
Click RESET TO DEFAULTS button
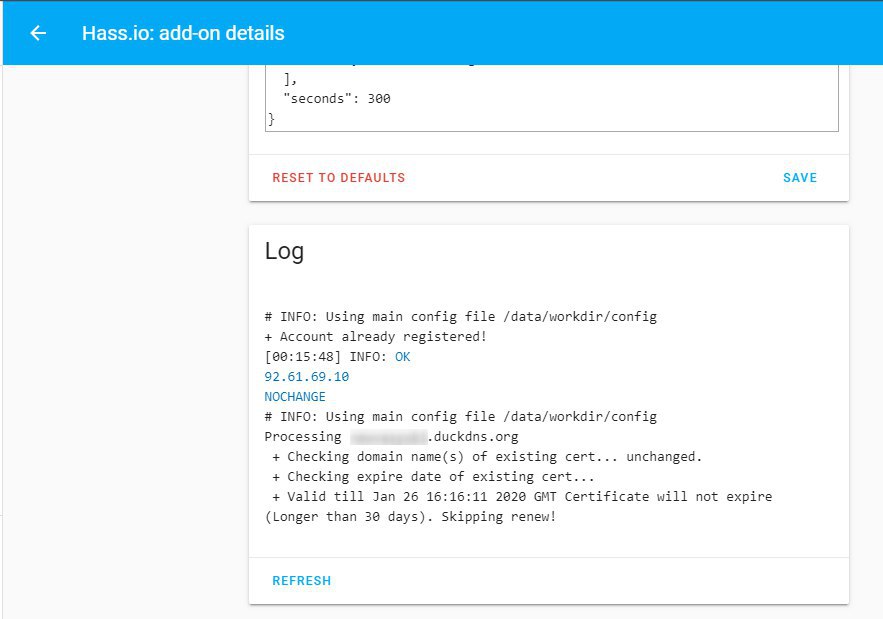pyautogui.click(x=338, y=178)
